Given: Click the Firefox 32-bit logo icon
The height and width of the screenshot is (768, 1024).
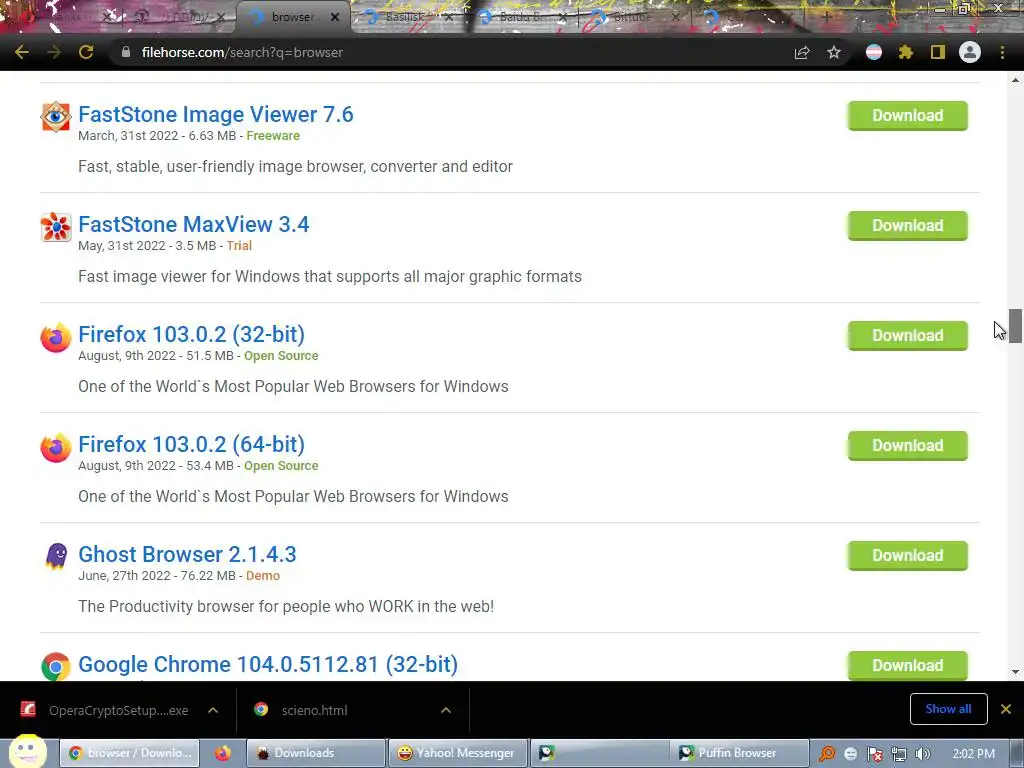Looking at the screenshot, I should tap(56, 337).
